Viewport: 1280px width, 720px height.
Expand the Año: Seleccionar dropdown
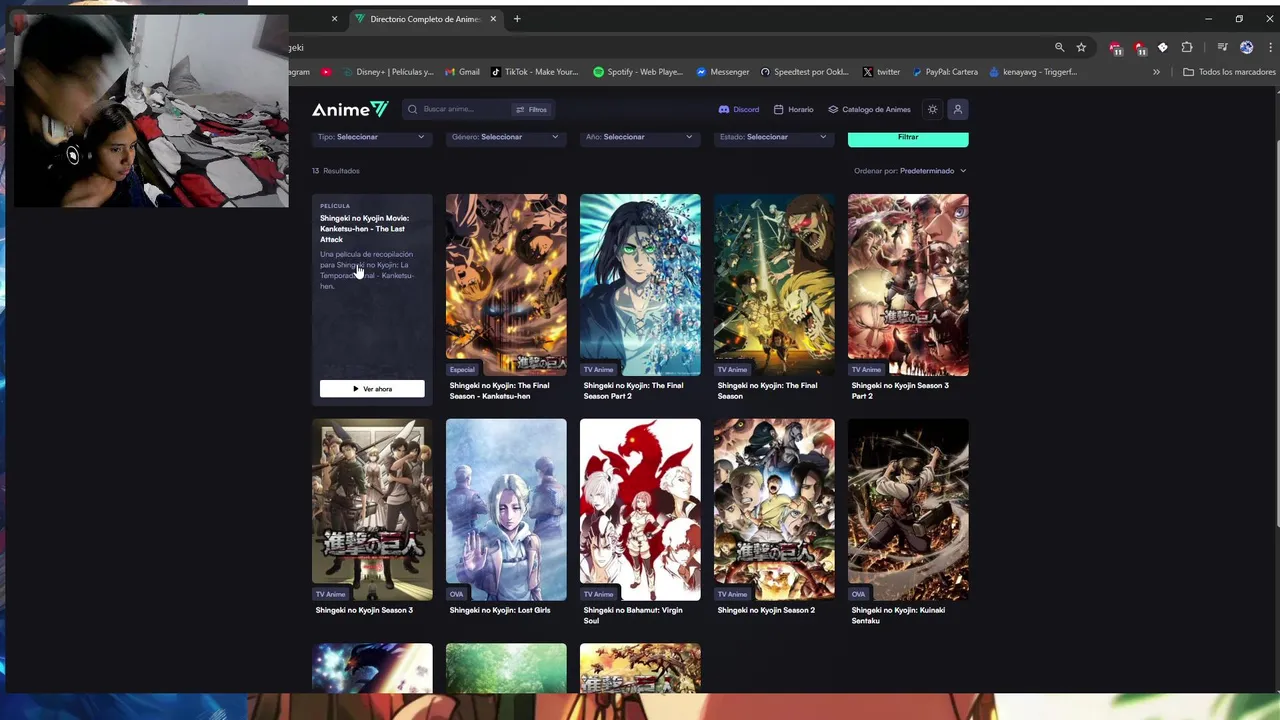[640, 137]
